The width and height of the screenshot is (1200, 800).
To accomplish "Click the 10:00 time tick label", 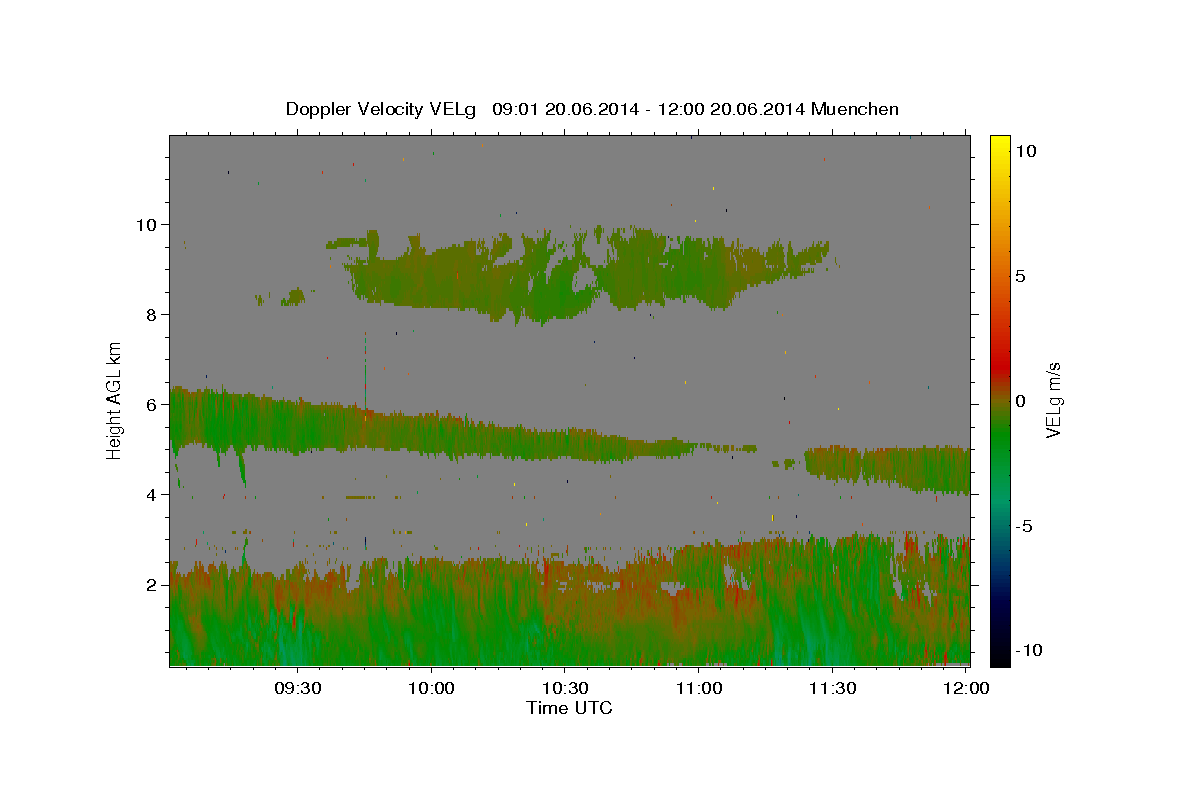I will pos(432,688).
